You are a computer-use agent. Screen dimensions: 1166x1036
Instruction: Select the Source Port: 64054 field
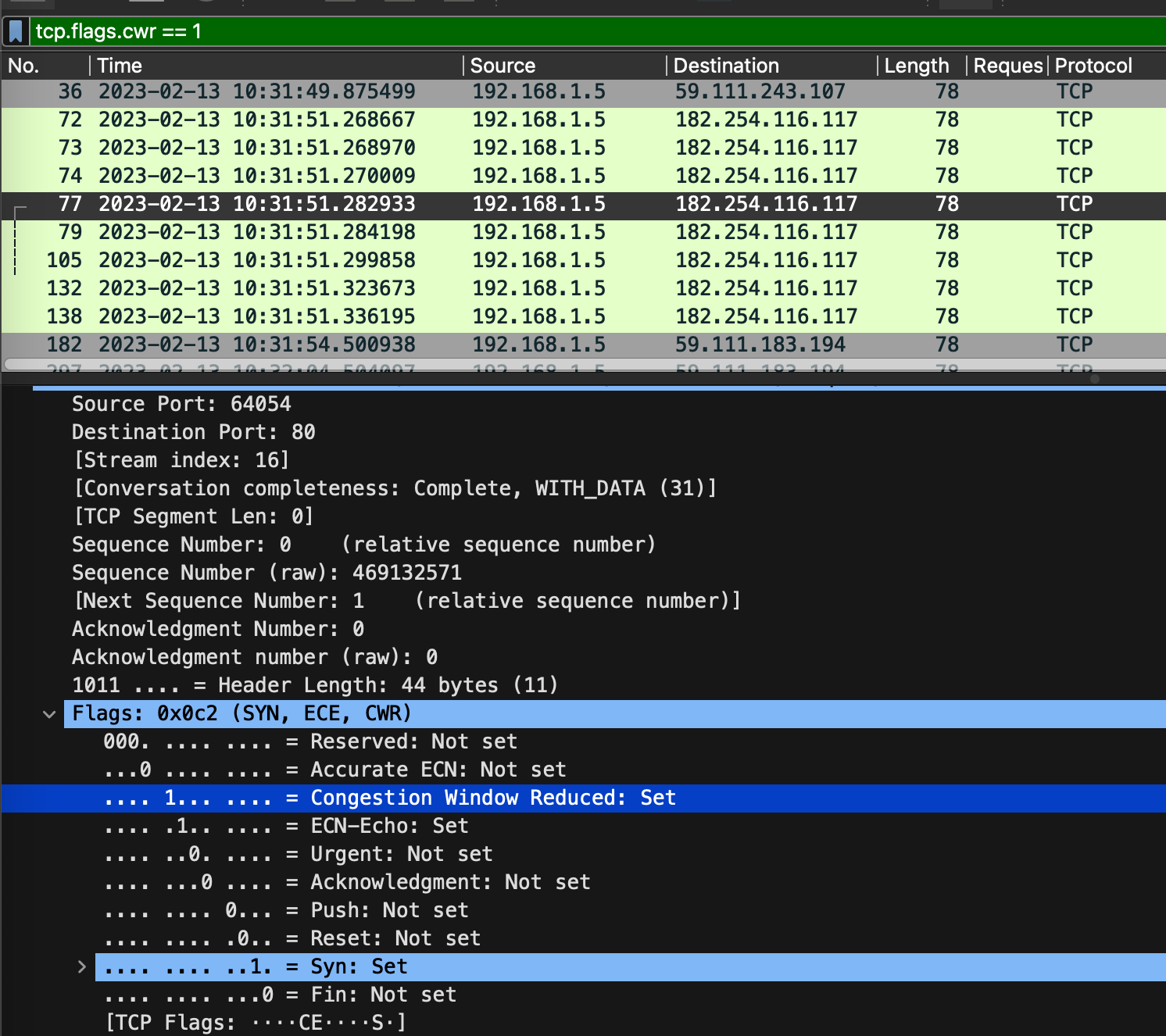click(x=181, y=404)
